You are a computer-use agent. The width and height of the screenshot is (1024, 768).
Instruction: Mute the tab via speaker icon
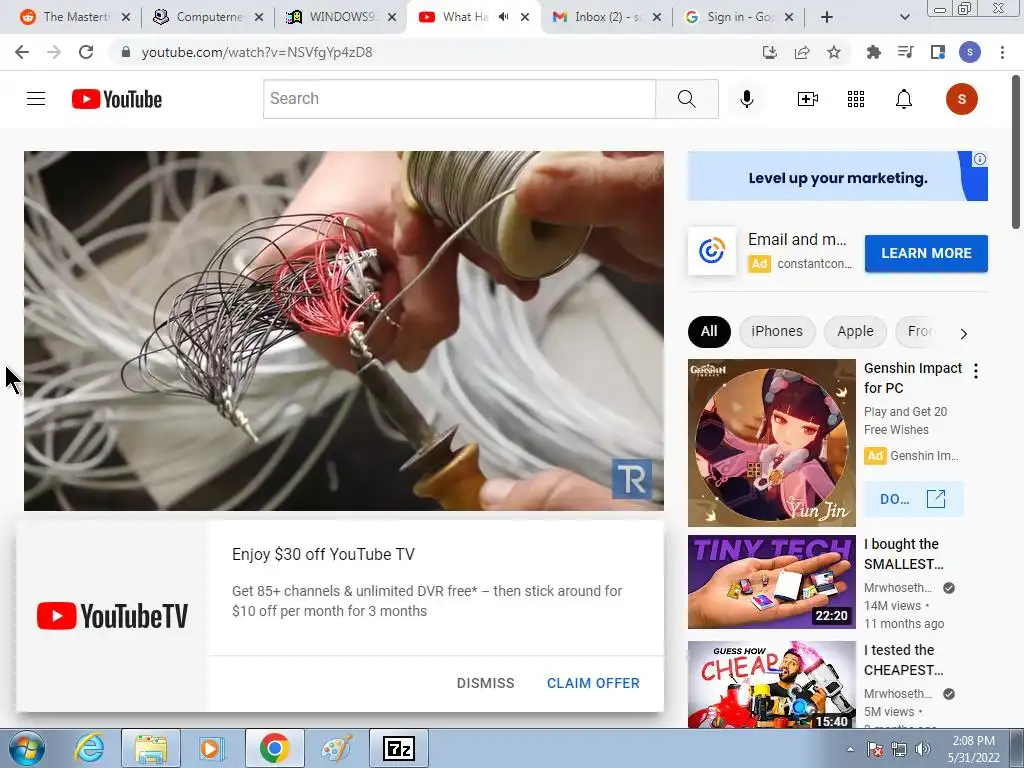click(x=504, y=17)
